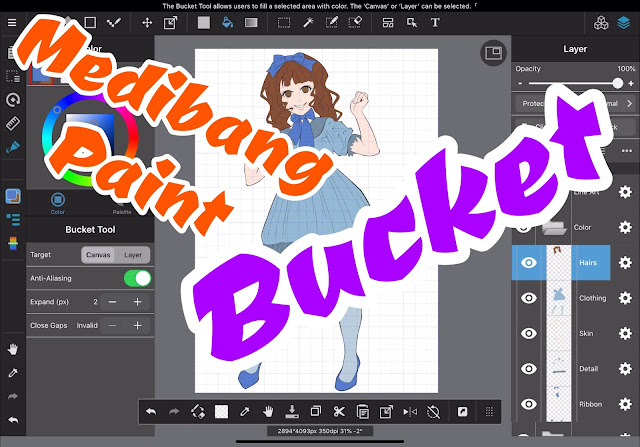640x447 pixels.
Task: Click the Save icon in bottom bar
Action: click(292, 412)
